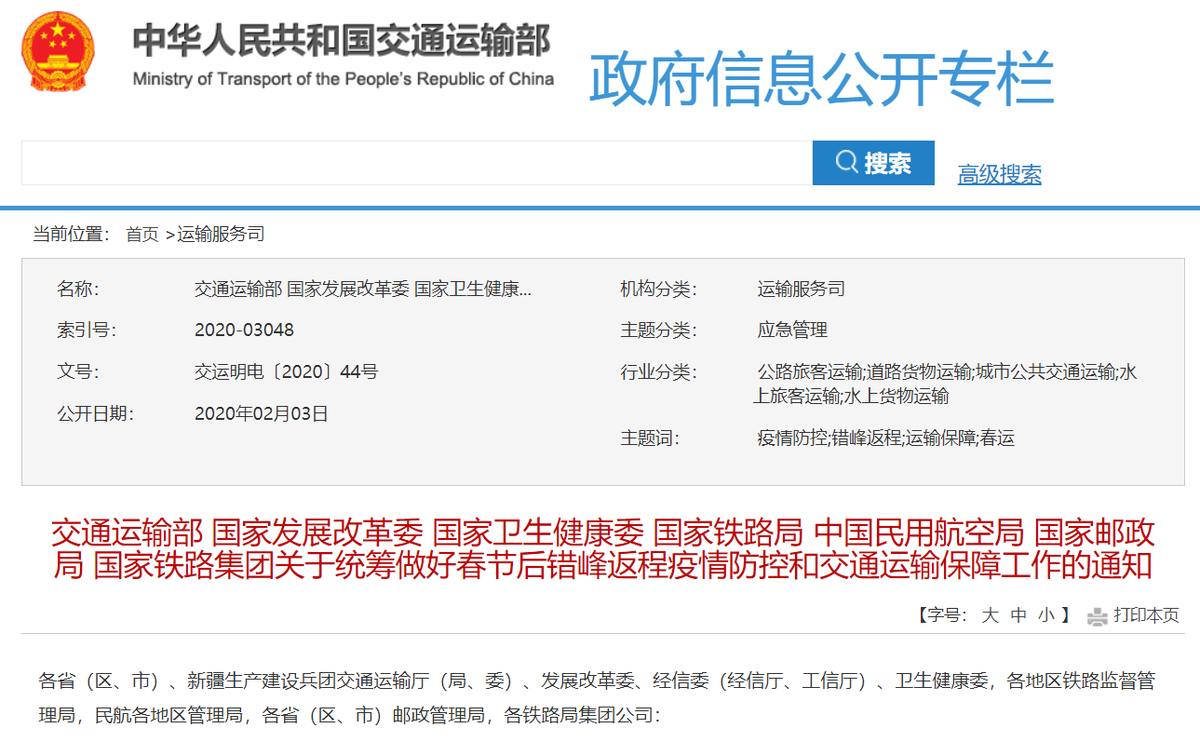Open 运输服务司 breadcrumb link
Viewport: 1200px width, 755px height.
click(221, 234)
